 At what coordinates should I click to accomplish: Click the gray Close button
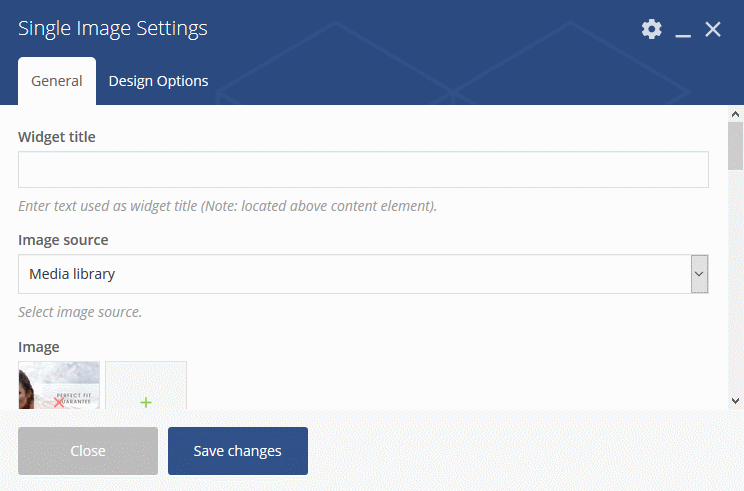coord(88,451)
